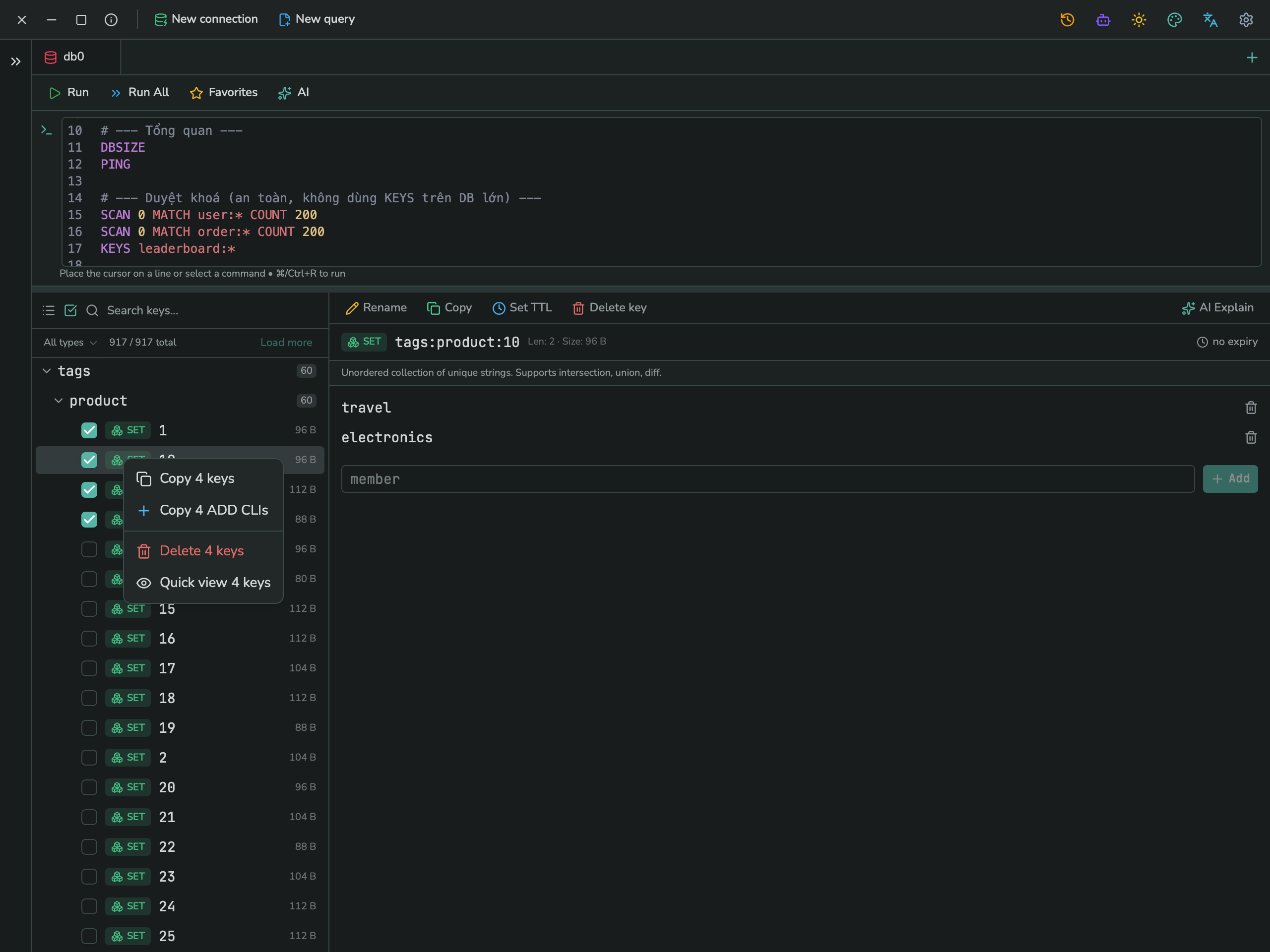This screenshot has height=952, width=1270.
Task: Select key 24 in the tree
Action: (x=180, y=906)
